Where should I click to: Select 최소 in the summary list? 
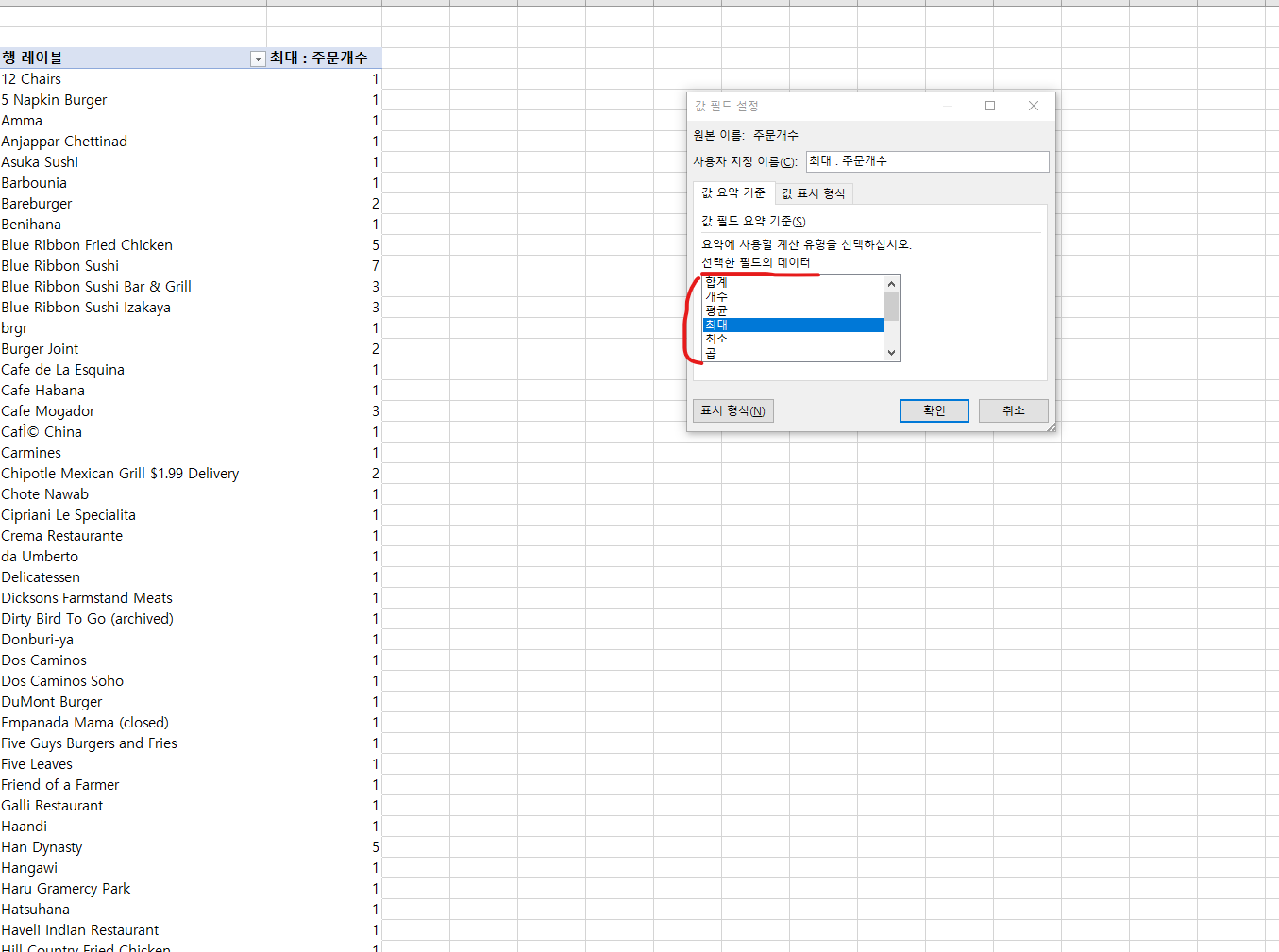(793, 339)
